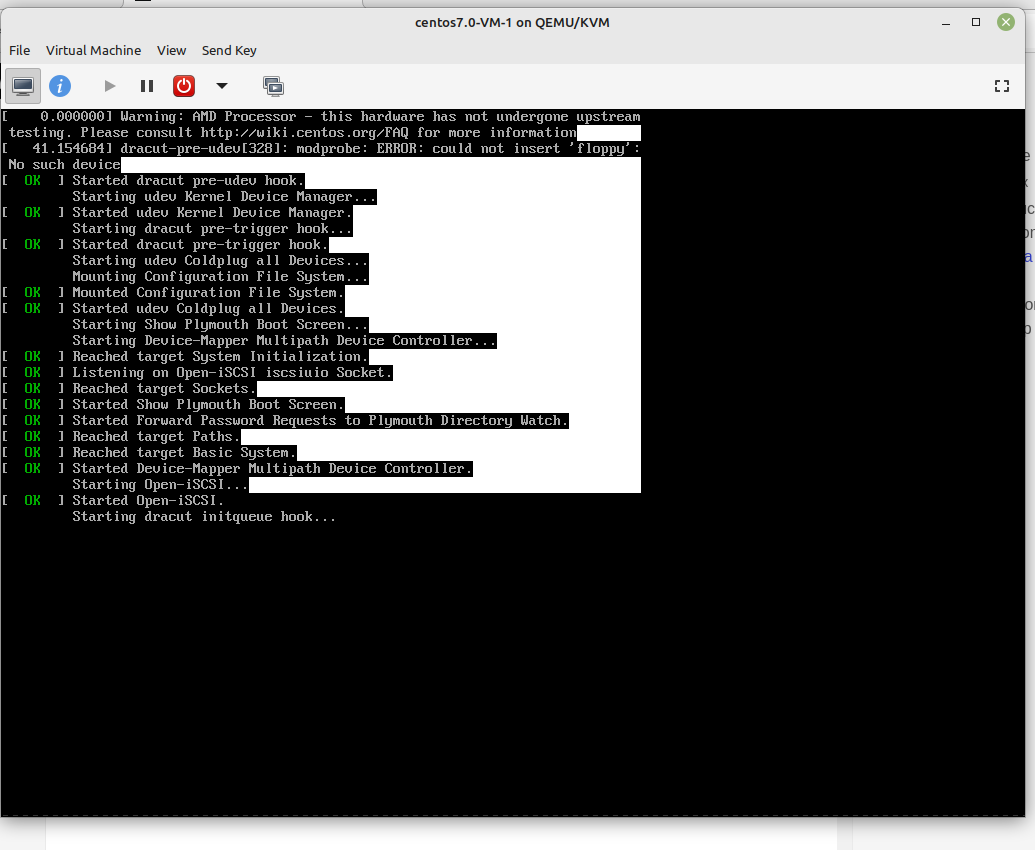Click 'Reached target Paths.' line

point(156,436)
